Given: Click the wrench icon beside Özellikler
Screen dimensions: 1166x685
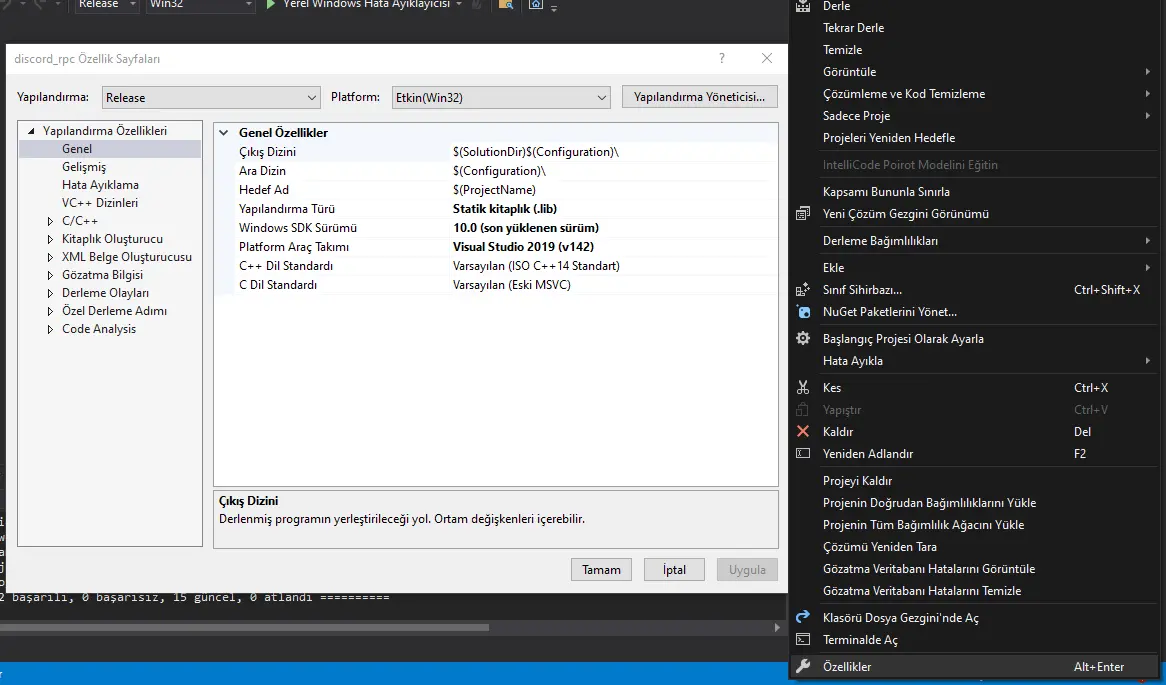Looking at the screenshot, I should point(803,667).
